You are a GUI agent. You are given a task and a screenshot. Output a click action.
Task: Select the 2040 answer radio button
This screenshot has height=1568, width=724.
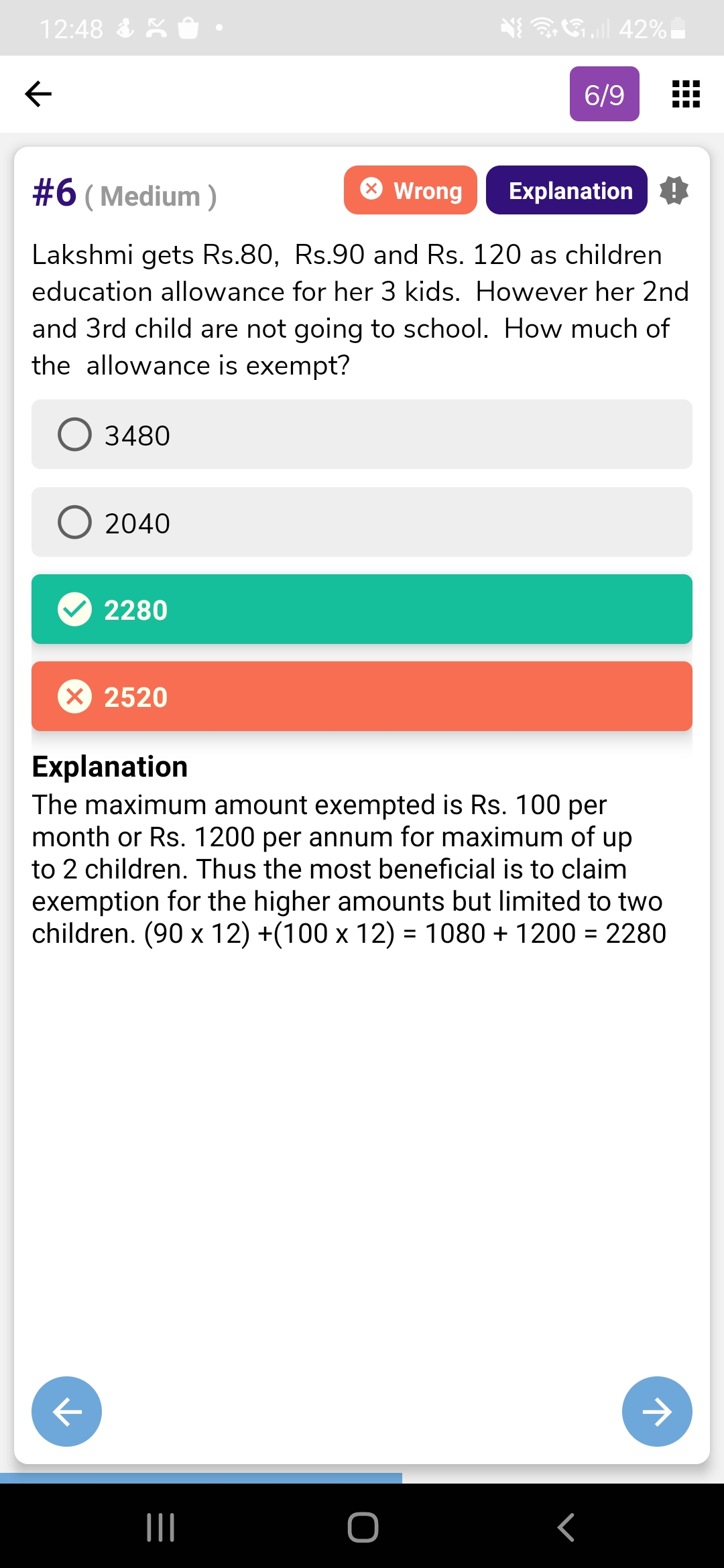tap(75, 523)
